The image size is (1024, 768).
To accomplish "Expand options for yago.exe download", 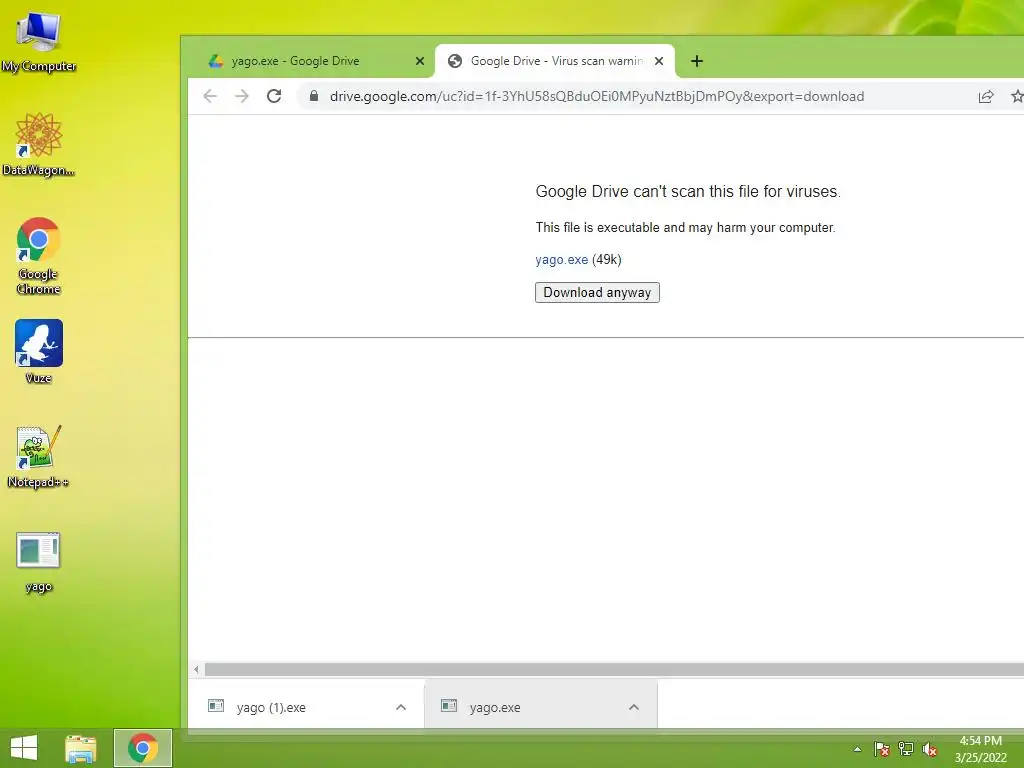I will (633, 707).
